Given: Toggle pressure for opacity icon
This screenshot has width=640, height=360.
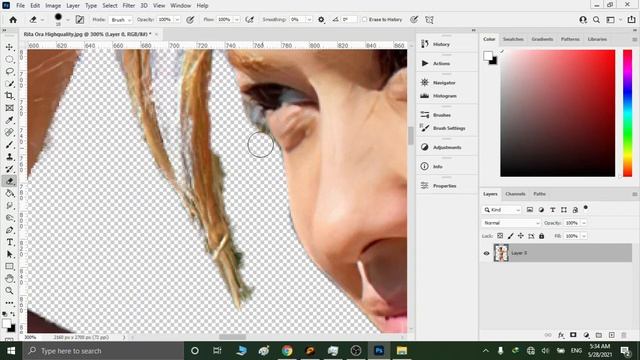Looking at the screenshot, I should tap(190, 20).
